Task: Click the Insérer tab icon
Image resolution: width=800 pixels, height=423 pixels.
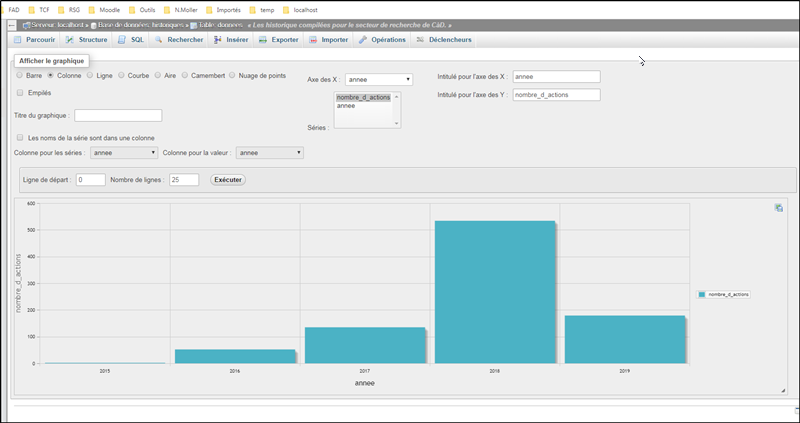Action: pos(218,40)
